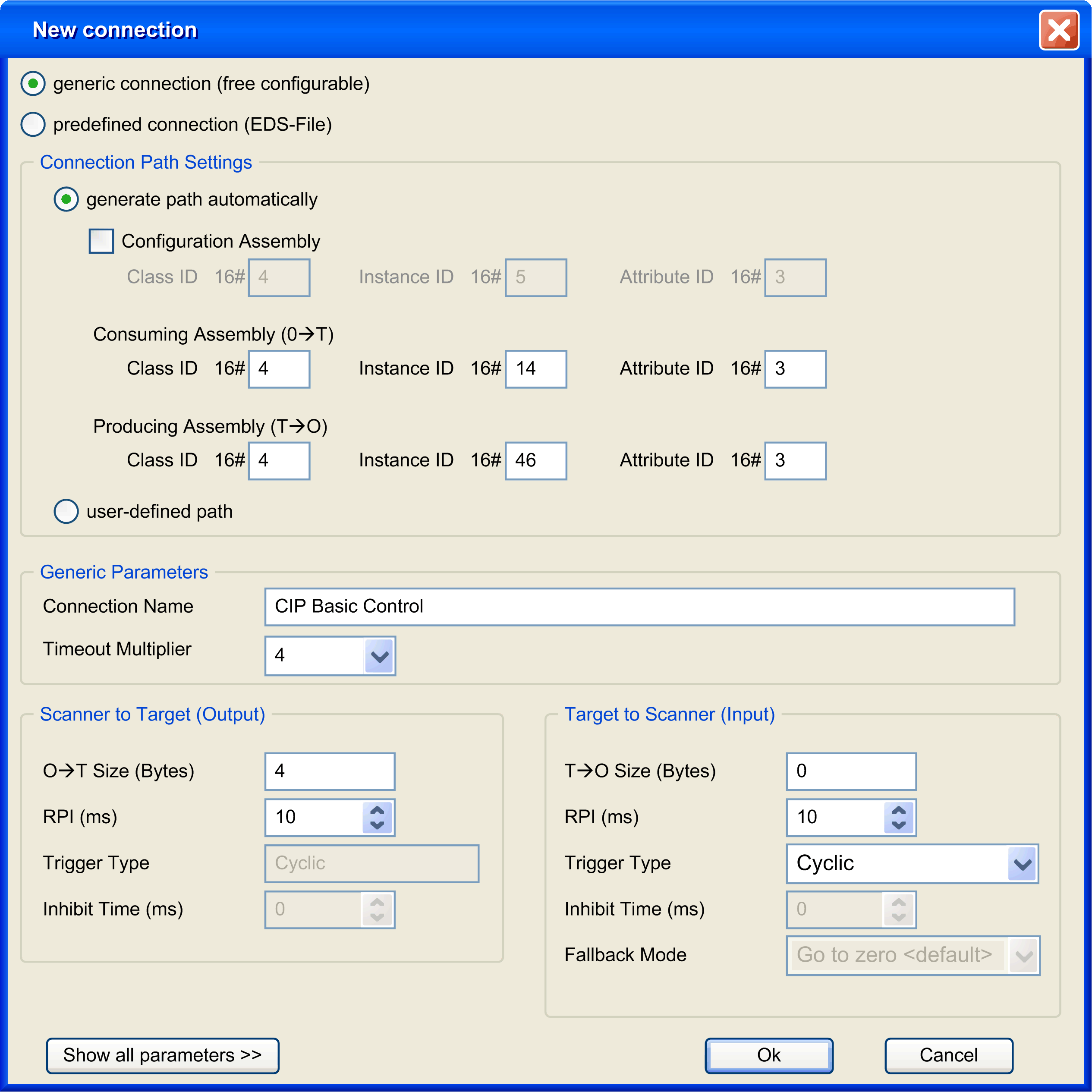The width and height of the screenshot is (1092, 1092).
Task: Click the Cancel button
Action: pyautogui.click(x=948, y=1055)
